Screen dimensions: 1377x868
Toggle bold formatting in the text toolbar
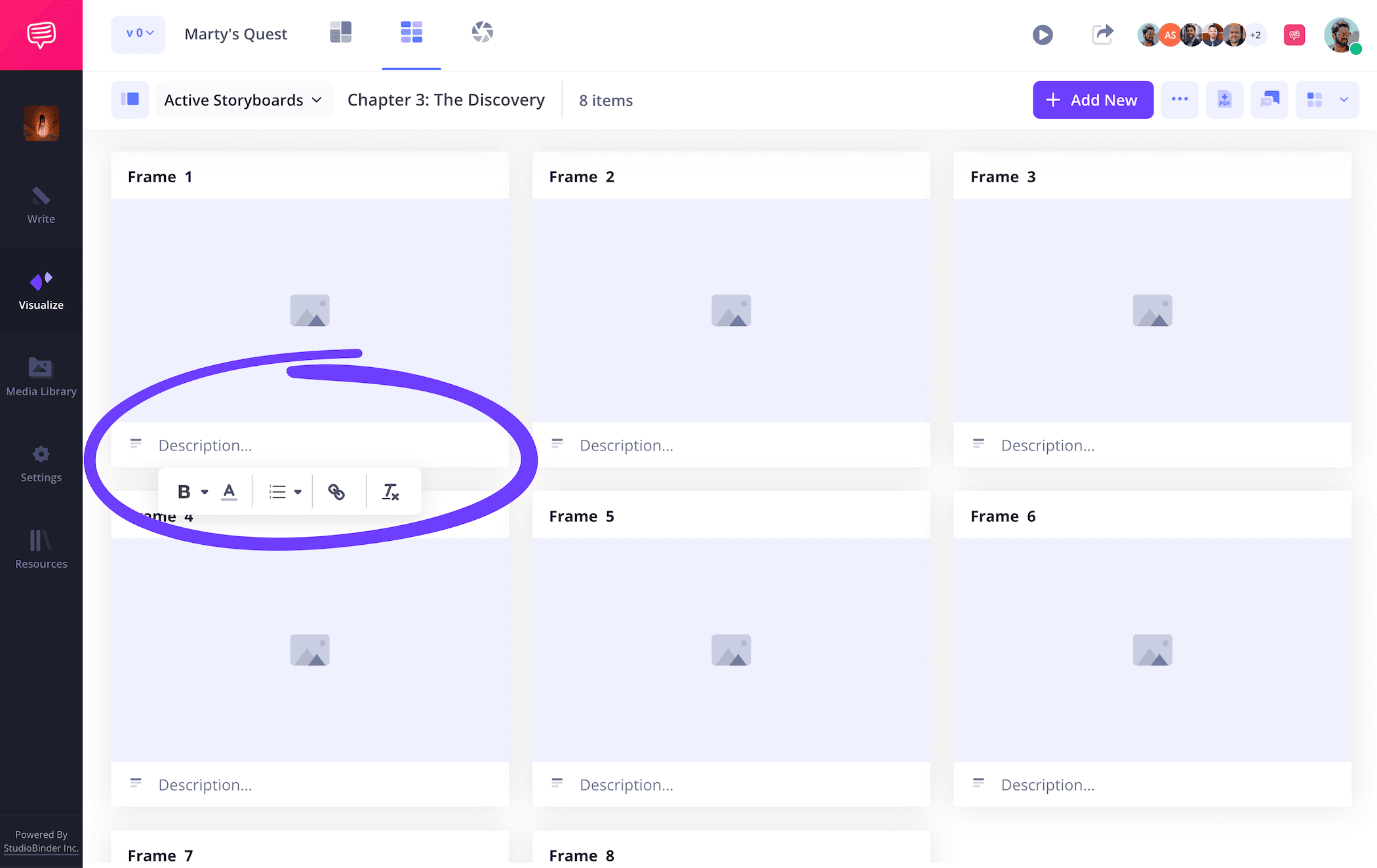click(x=184, y=491)
